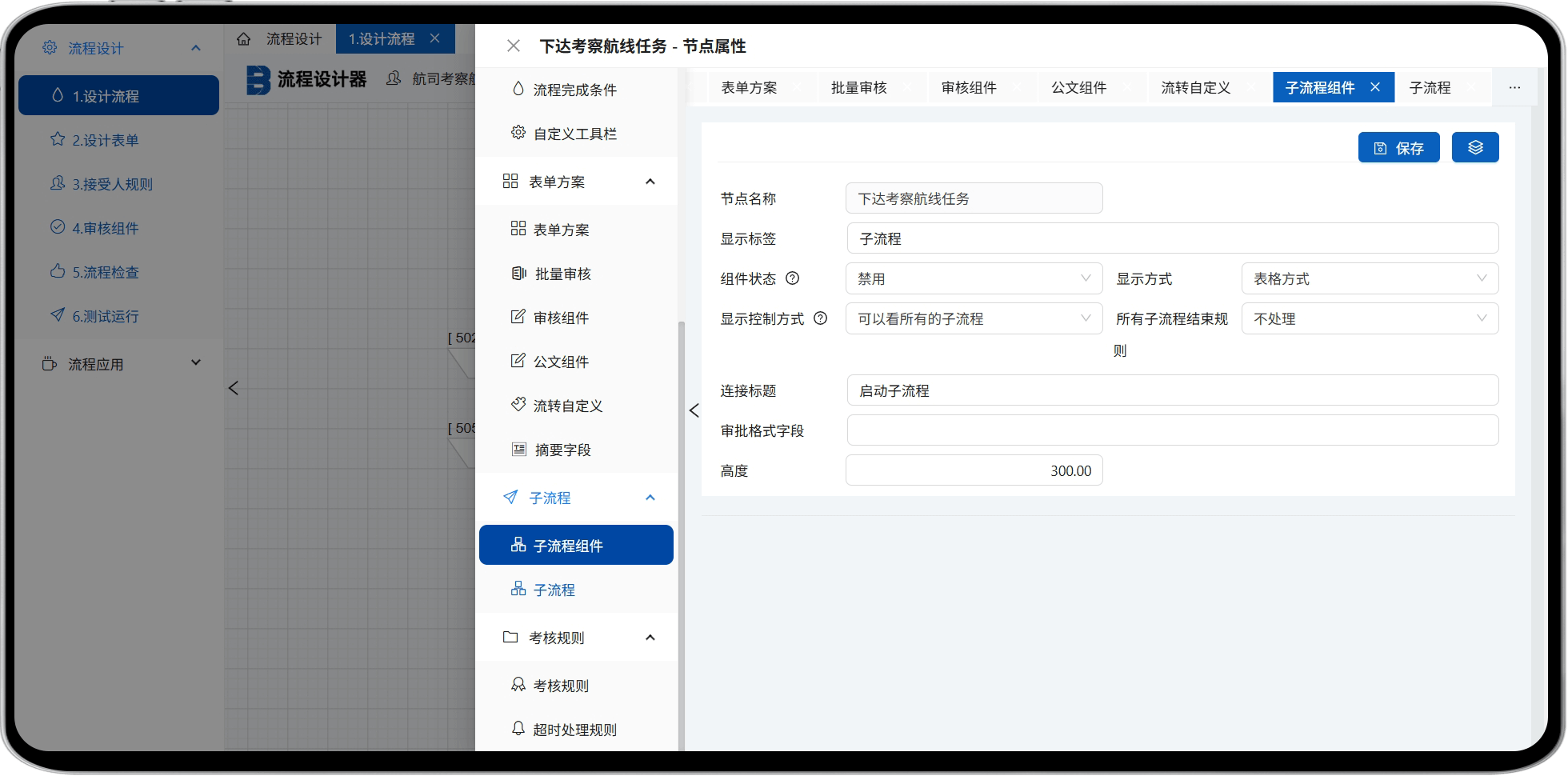Switch to the 批量审核 tab
Screen dimensions: 1568x776
click(x=858, y=87)
